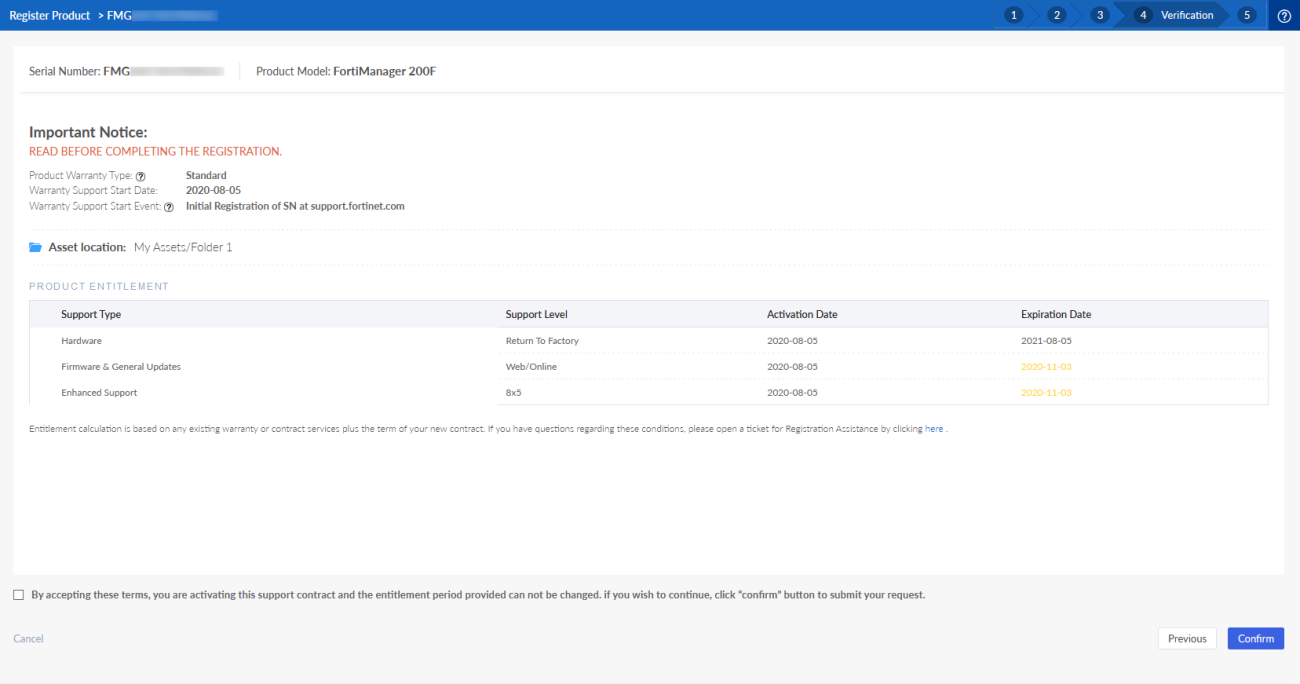Open the My Assets/Folder 1 location link
1300x684 pixels.
coord(182,246)
